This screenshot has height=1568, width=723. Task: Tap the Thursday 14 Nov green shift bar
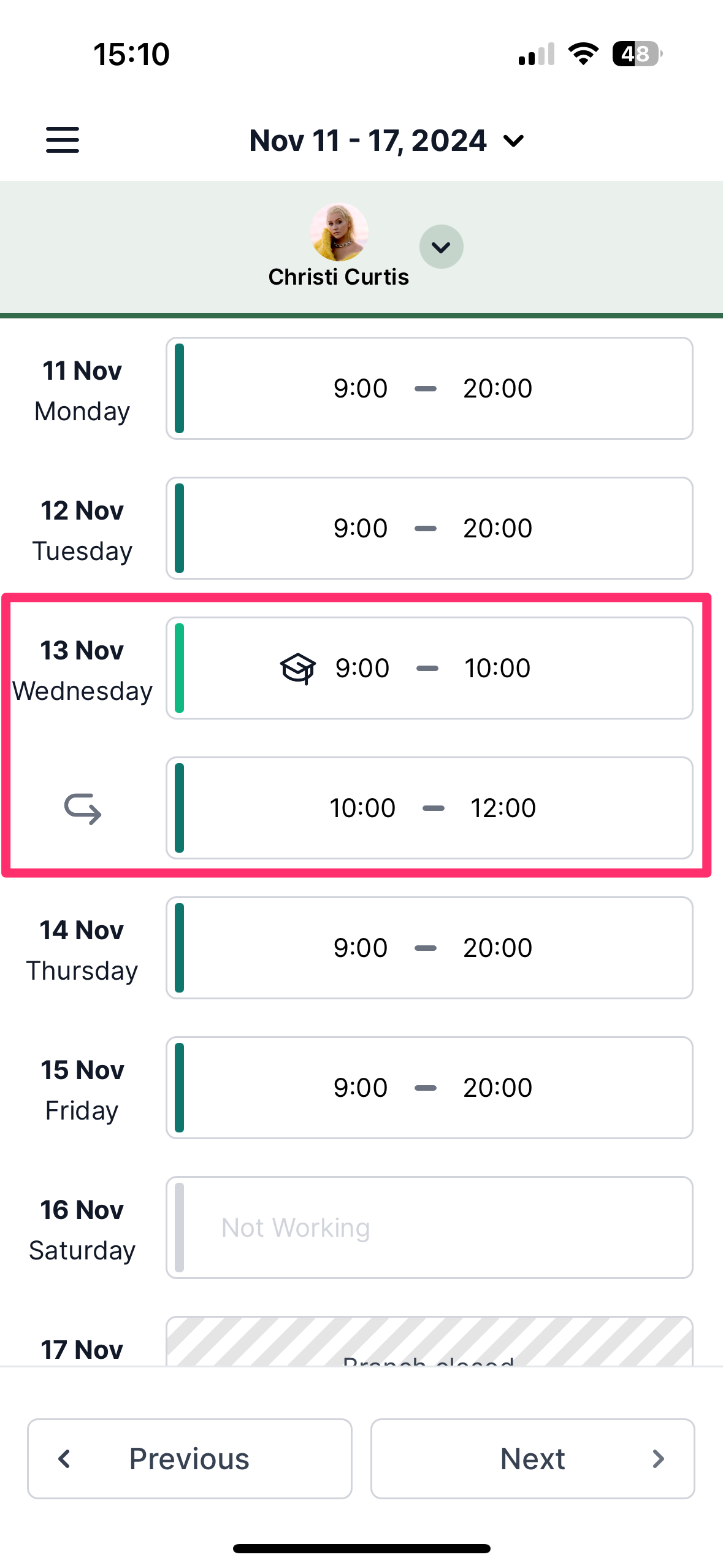click(179, 948)
